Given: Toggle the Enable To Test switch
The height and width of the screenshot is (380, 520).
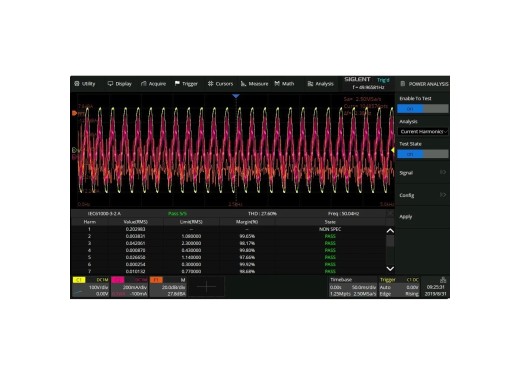Looking at the screenshot, I should point(423,109).
